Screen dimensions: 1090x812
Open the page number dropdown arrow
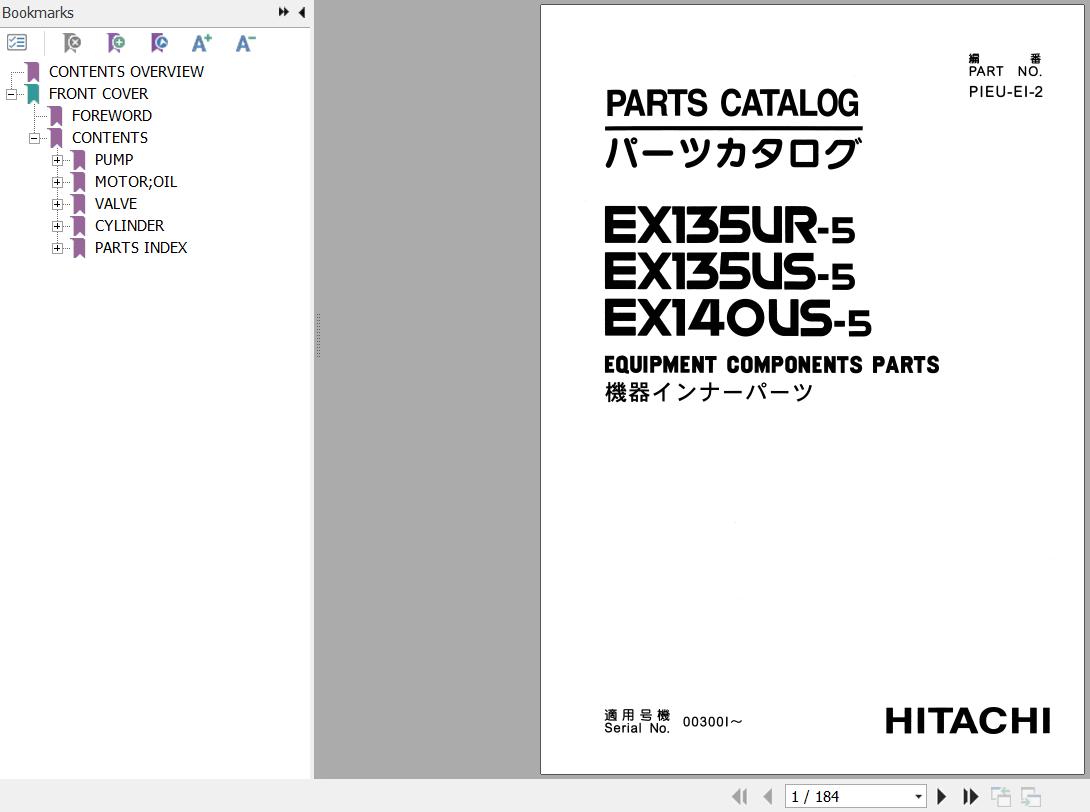[918, 797]
